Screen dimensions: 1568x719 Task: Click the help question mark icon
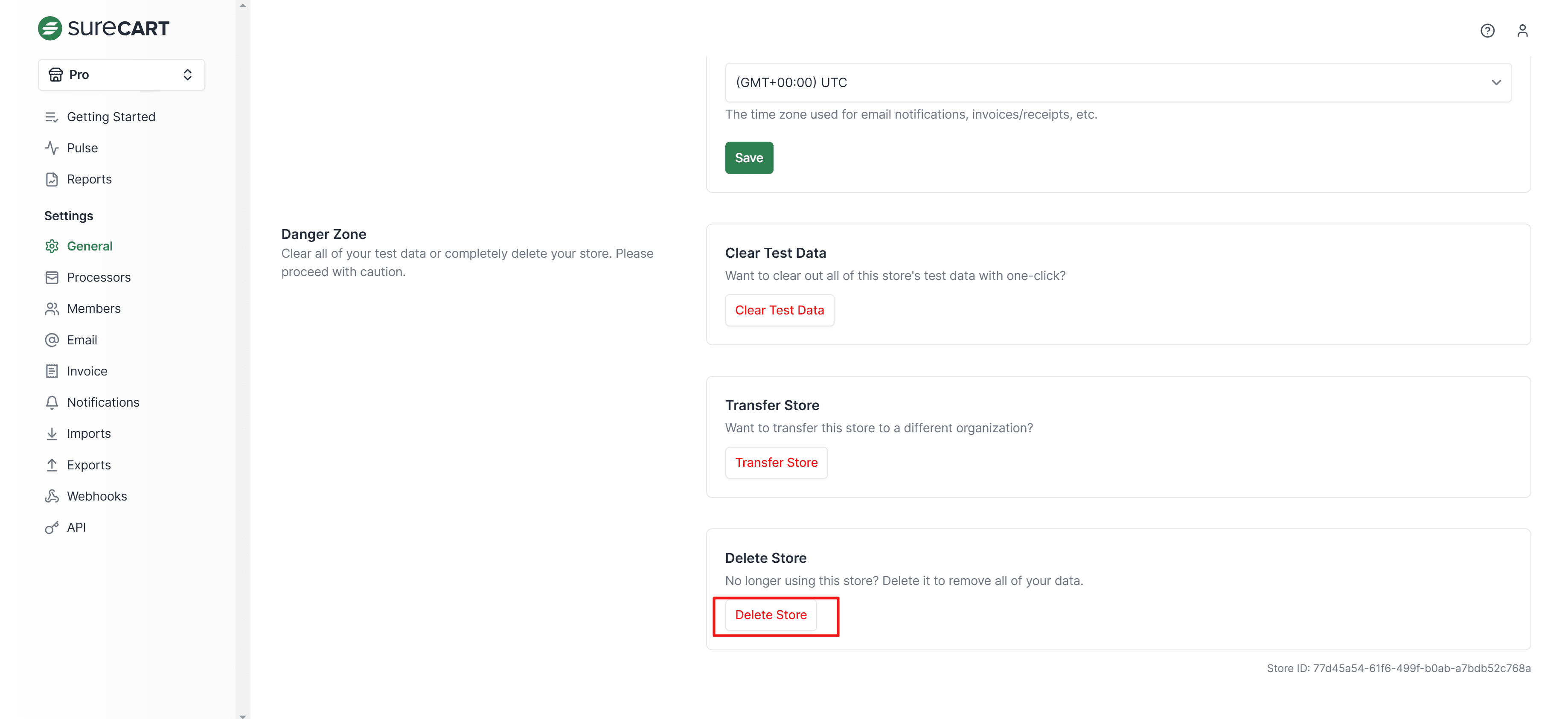click(1487, 30)
